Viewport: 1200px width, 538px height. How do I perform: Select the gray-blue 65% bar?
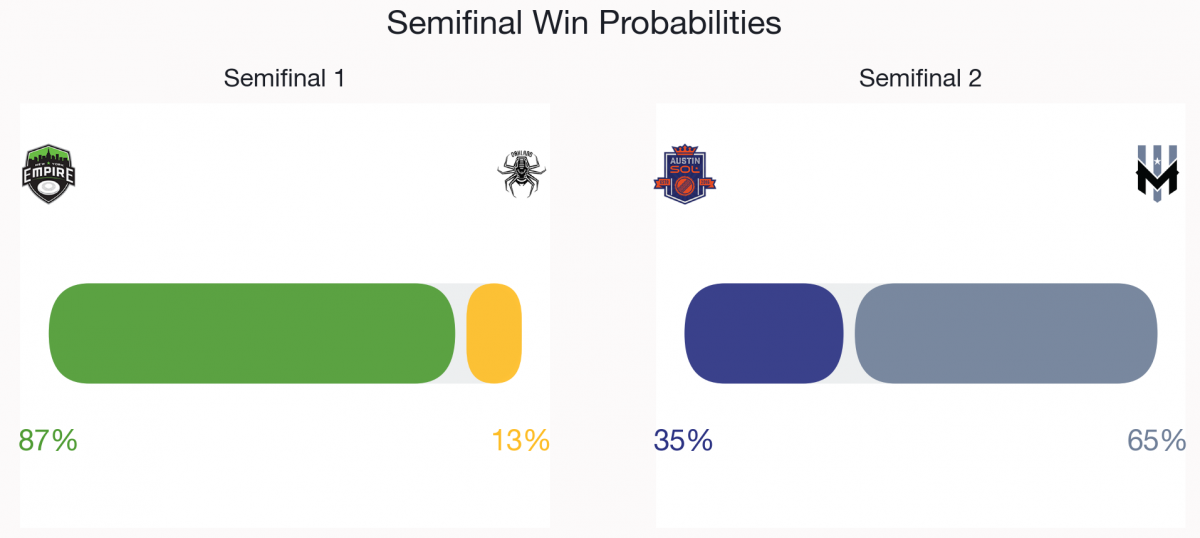click(x=1006, y=333)
